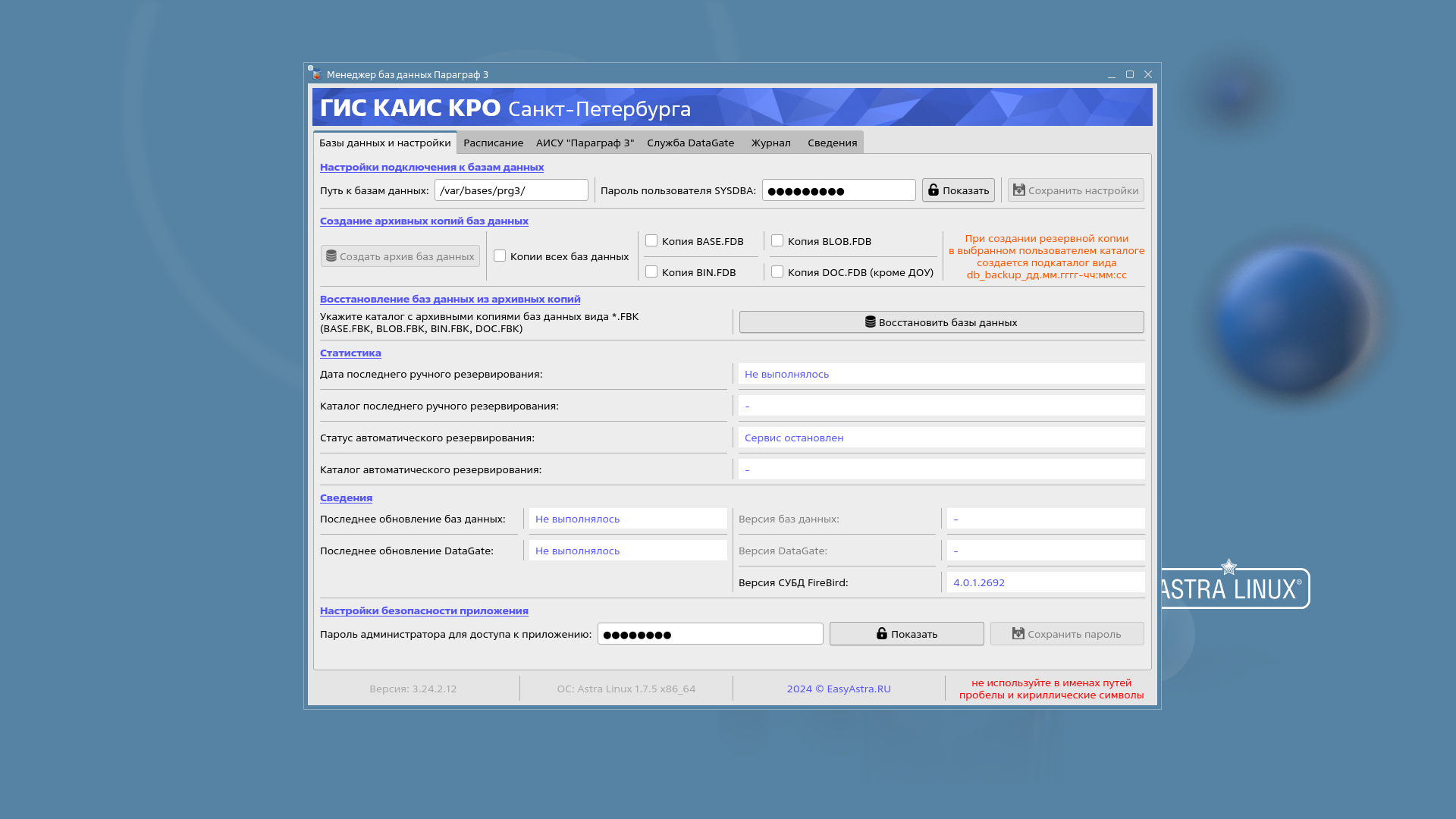Switch to the Журнал tab

(771, 143)
